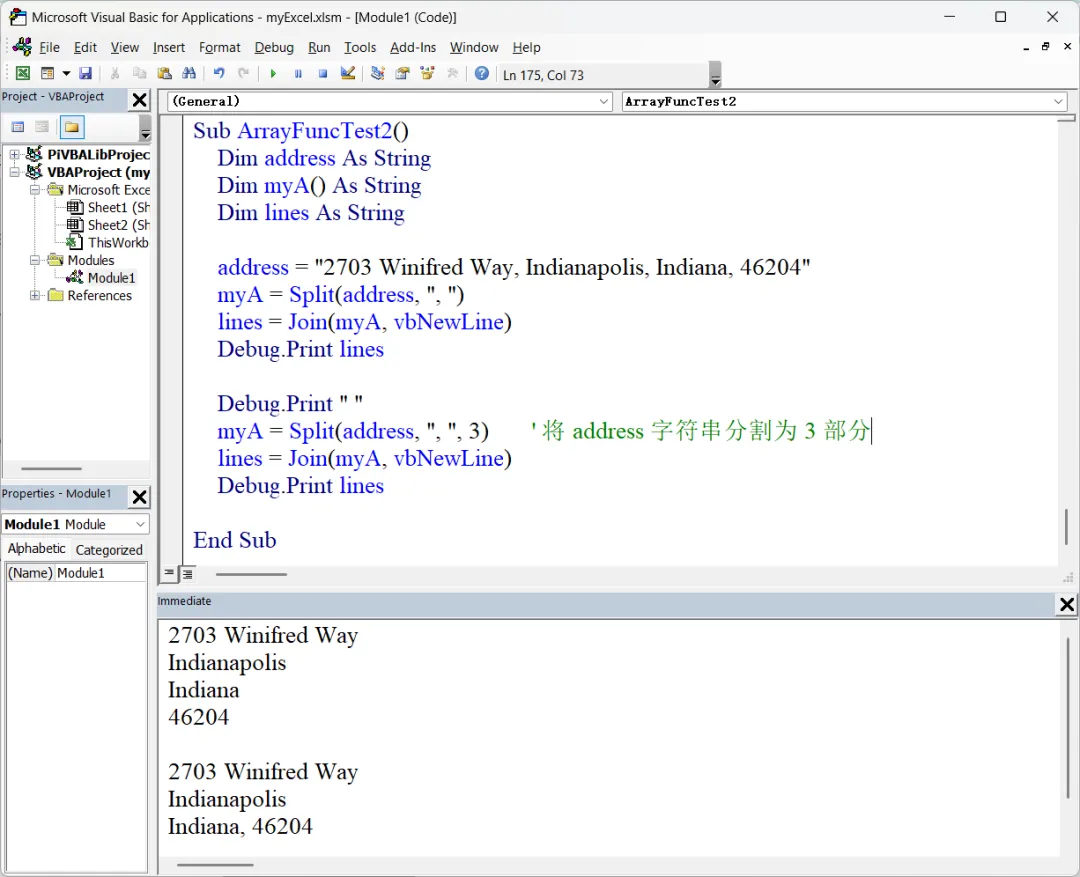The image size is (1080, 877).
Task: Collapse the Microsoft Excel Objects folder
Action: click(x=34, y=189)
